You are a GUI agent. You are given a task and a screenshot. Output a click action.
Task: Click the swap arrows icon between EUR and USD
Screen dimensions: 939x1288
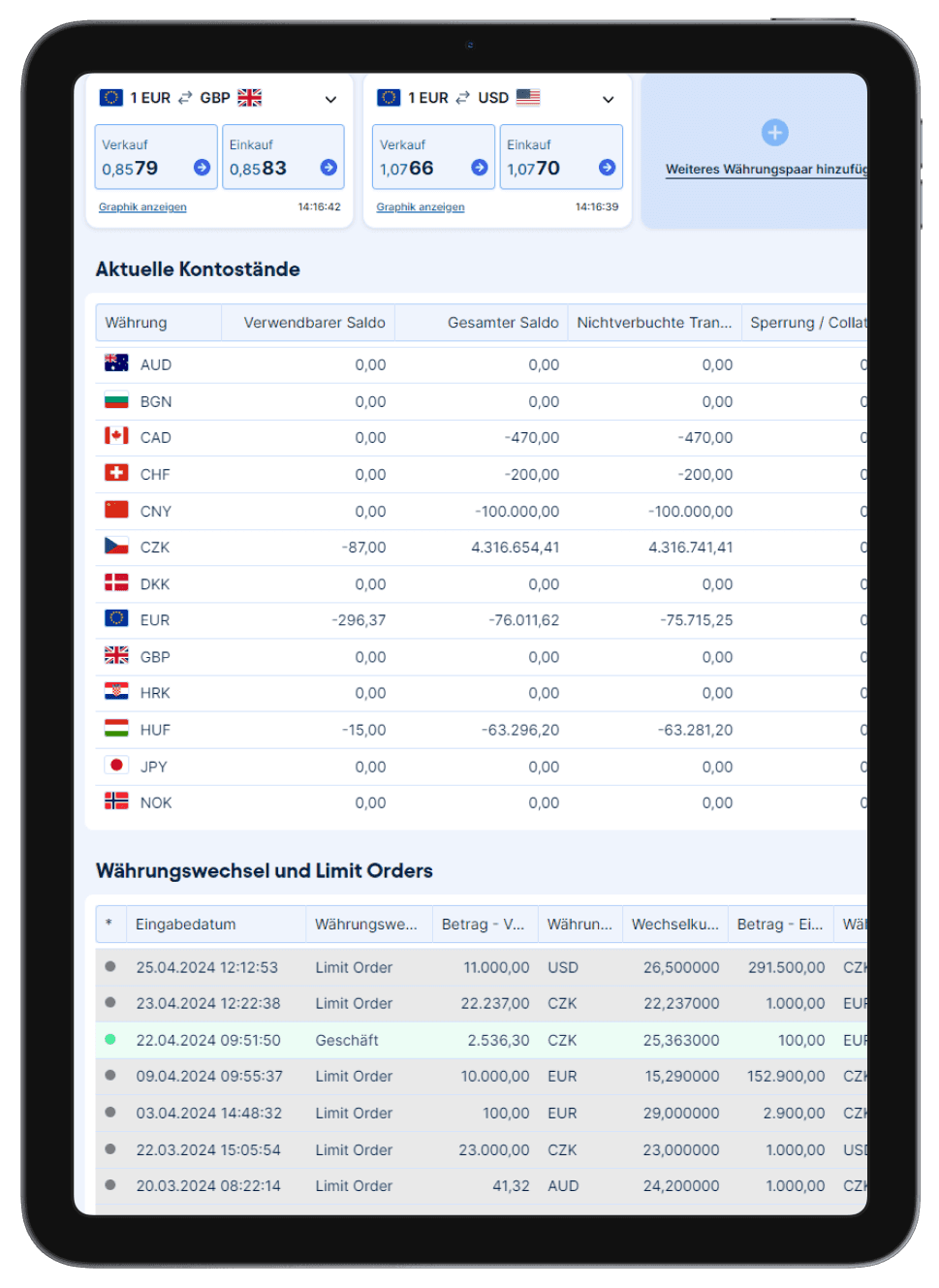[463, 98]
